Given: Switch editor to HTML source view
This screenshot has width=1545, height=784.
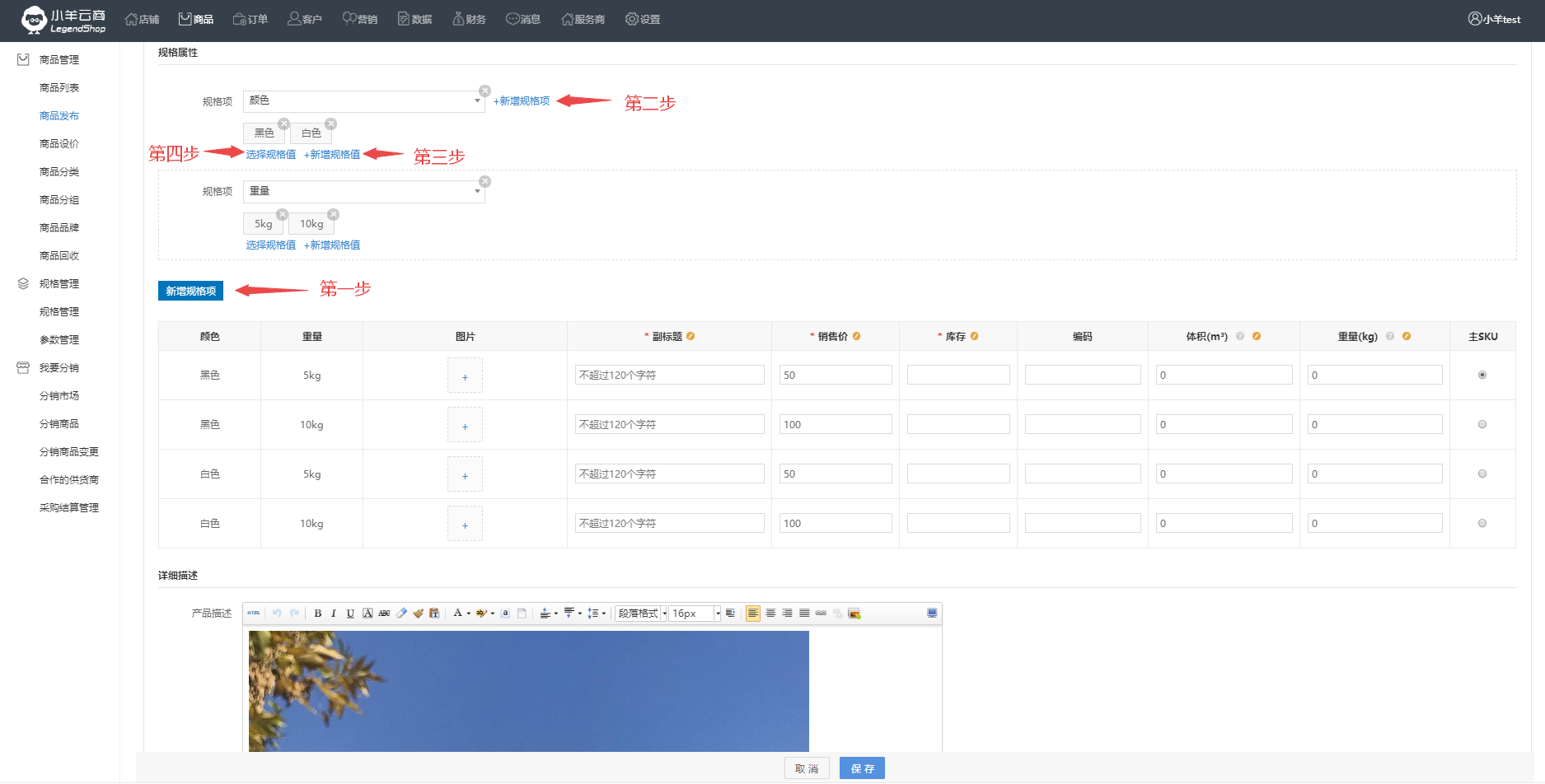Looking at the screenshot, I should (x=254, y=614).
